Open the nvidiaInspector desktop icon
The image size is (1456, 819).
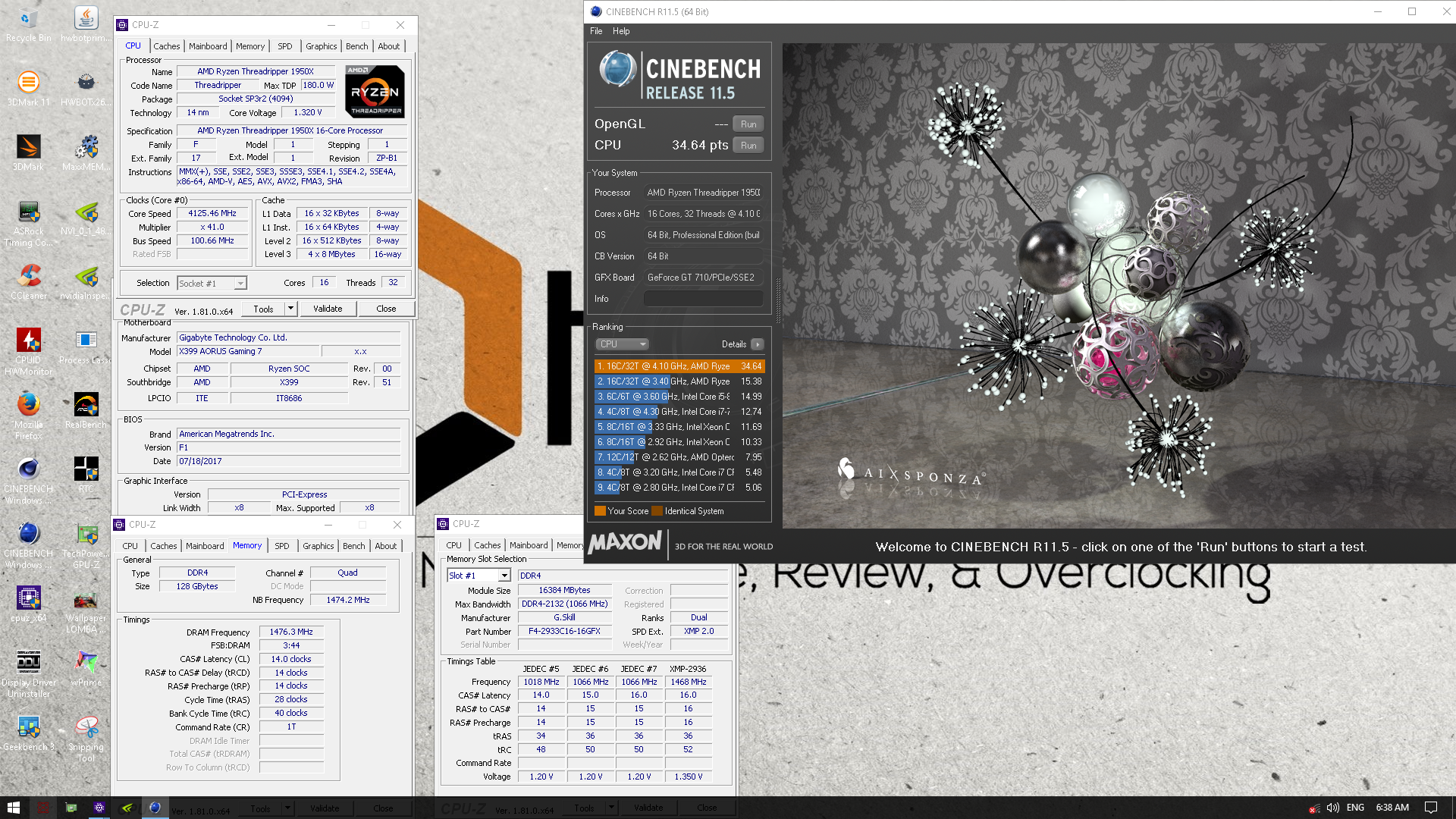click(x=86, y=282)
